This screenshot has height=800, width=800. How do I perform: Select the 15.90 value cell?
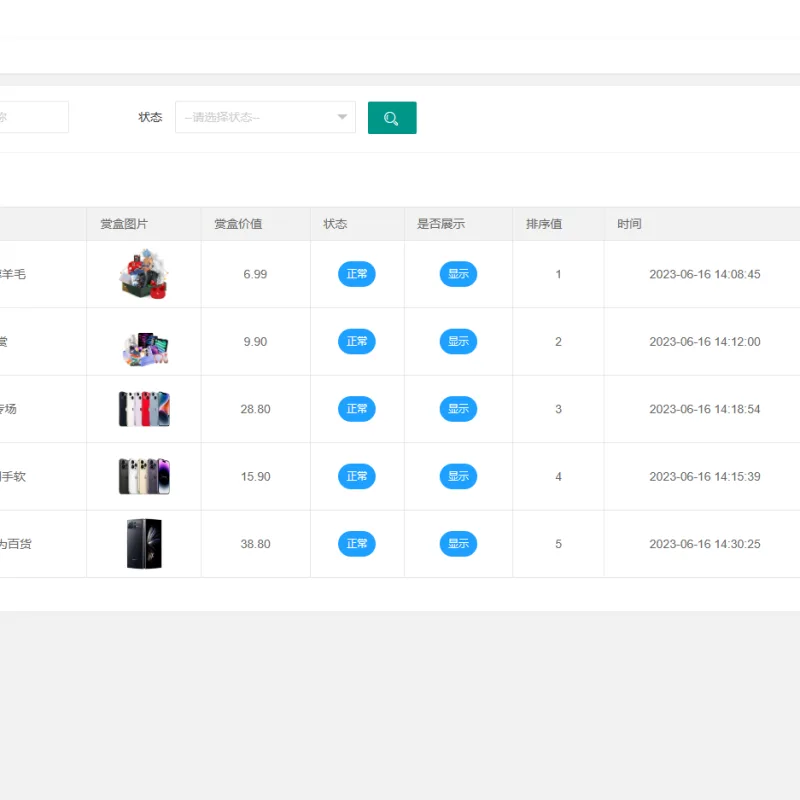[255, 476]
